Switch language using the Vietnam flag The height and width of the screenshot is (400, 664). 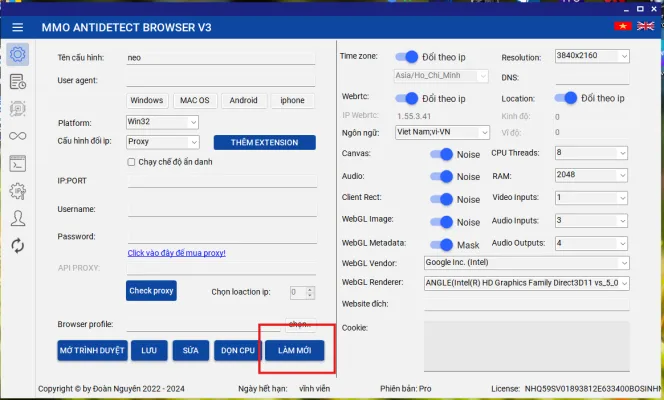tap(623, 26)
